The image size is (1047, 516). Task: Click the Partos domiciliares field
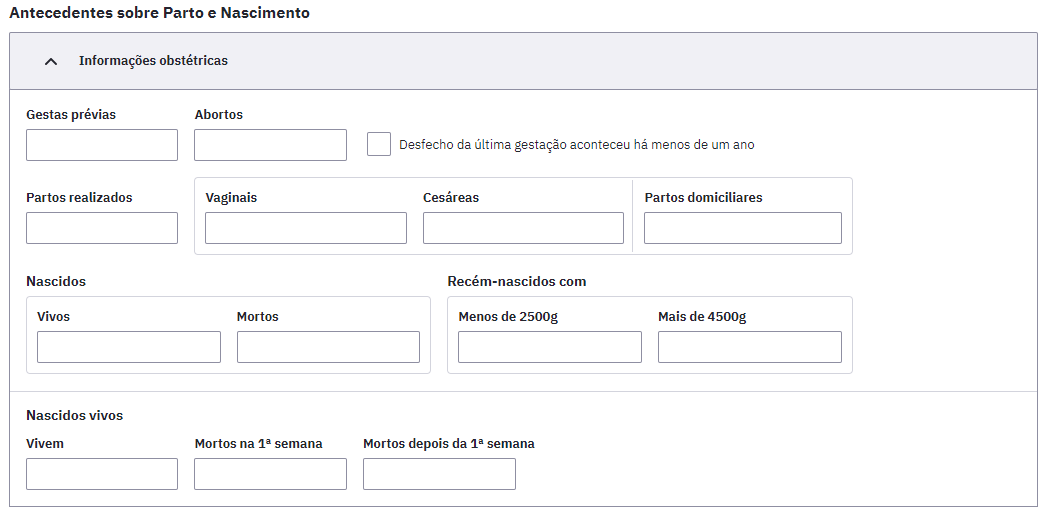click(x=743, y=228)
